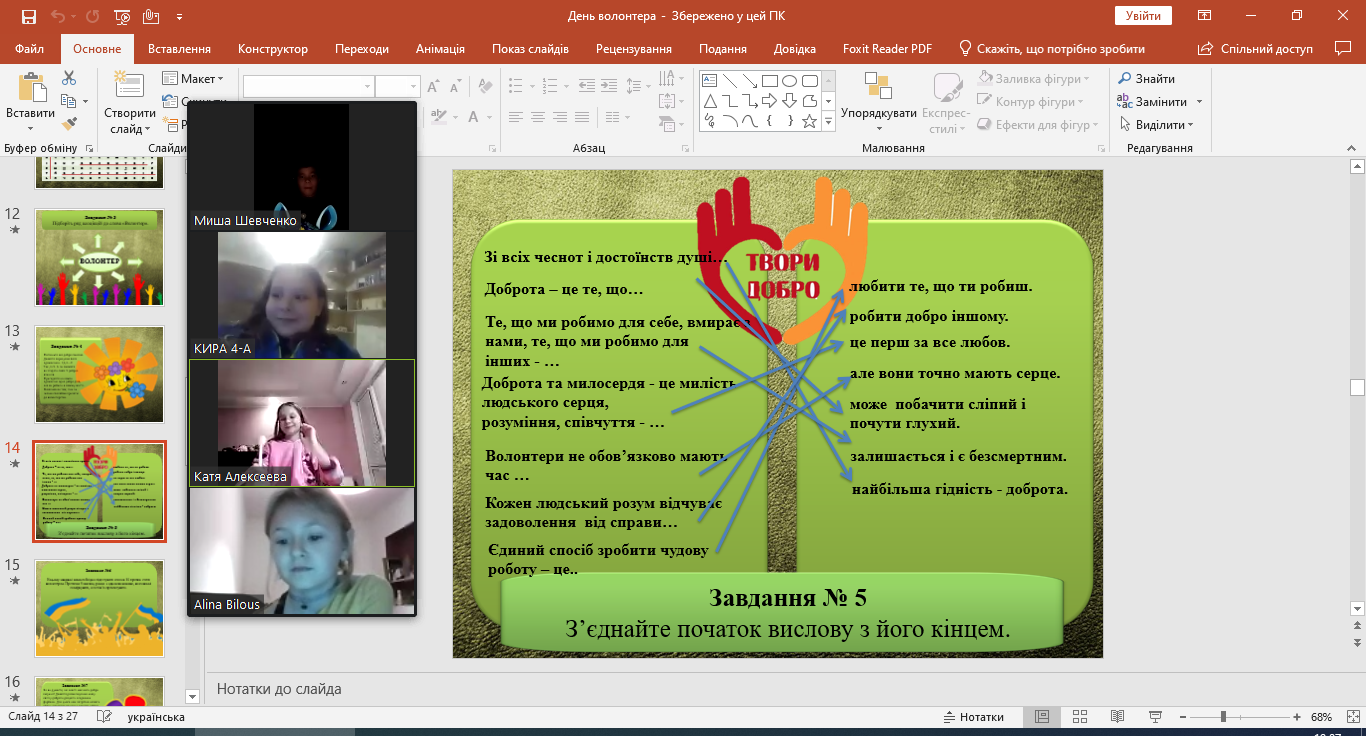Image resolution: width=1366 pixels, height=736 pixels.
Task: Switch to the Конструктор tab
Action: coord(273,49)
